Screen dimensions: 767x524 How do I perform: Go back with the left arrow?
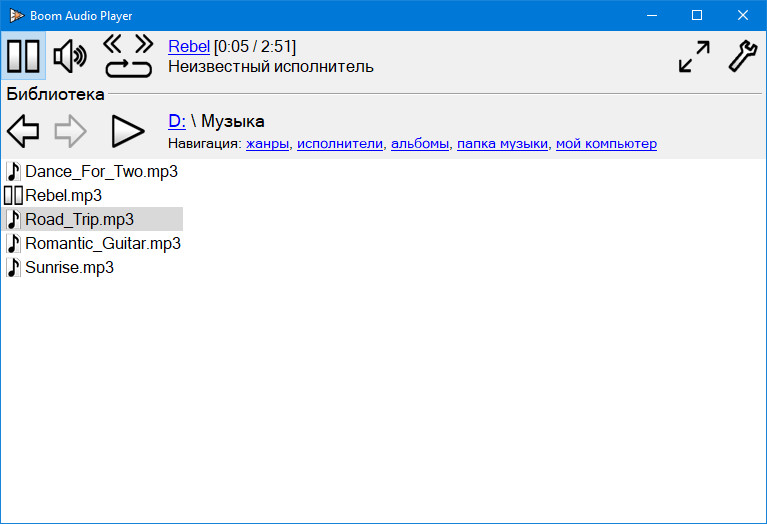[23, 131]
